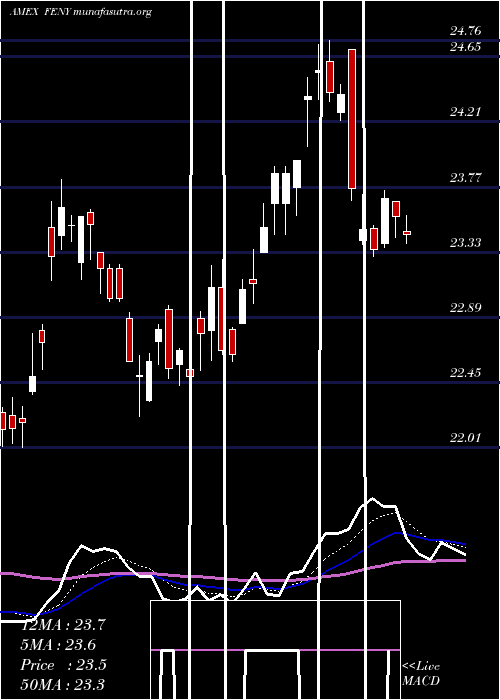The width and height of the screenshot is (500, 700).
Task: Click the 23.33 price level label
Action: click(466, 242)
